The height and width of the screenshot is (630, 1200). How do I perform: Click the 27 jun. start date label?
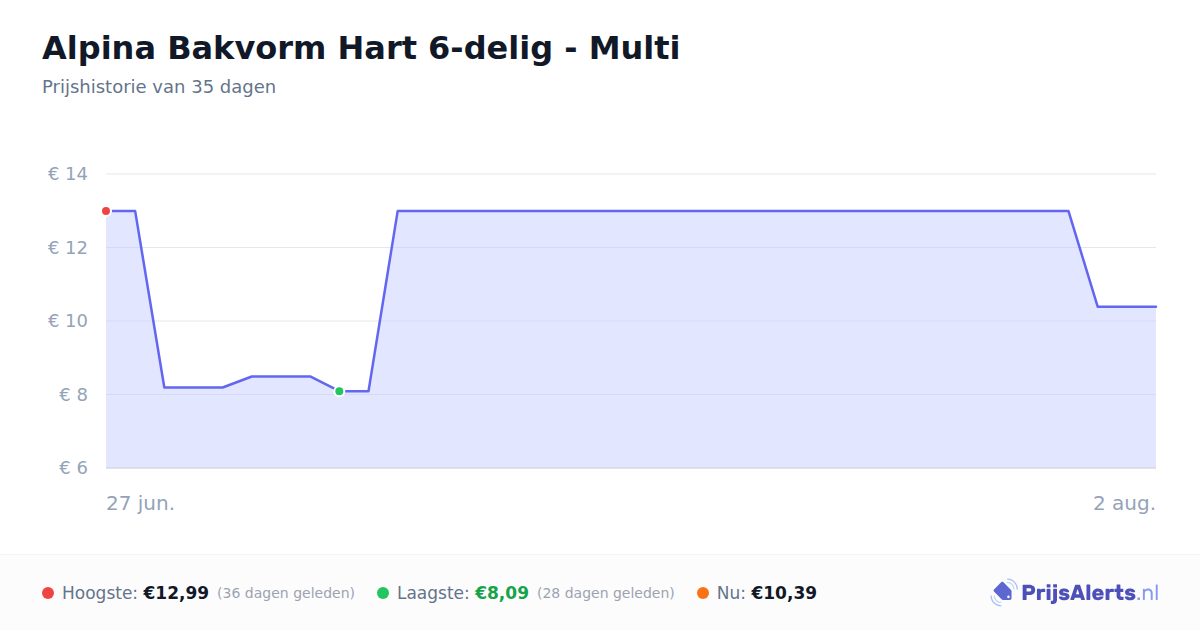coord(141,503)
